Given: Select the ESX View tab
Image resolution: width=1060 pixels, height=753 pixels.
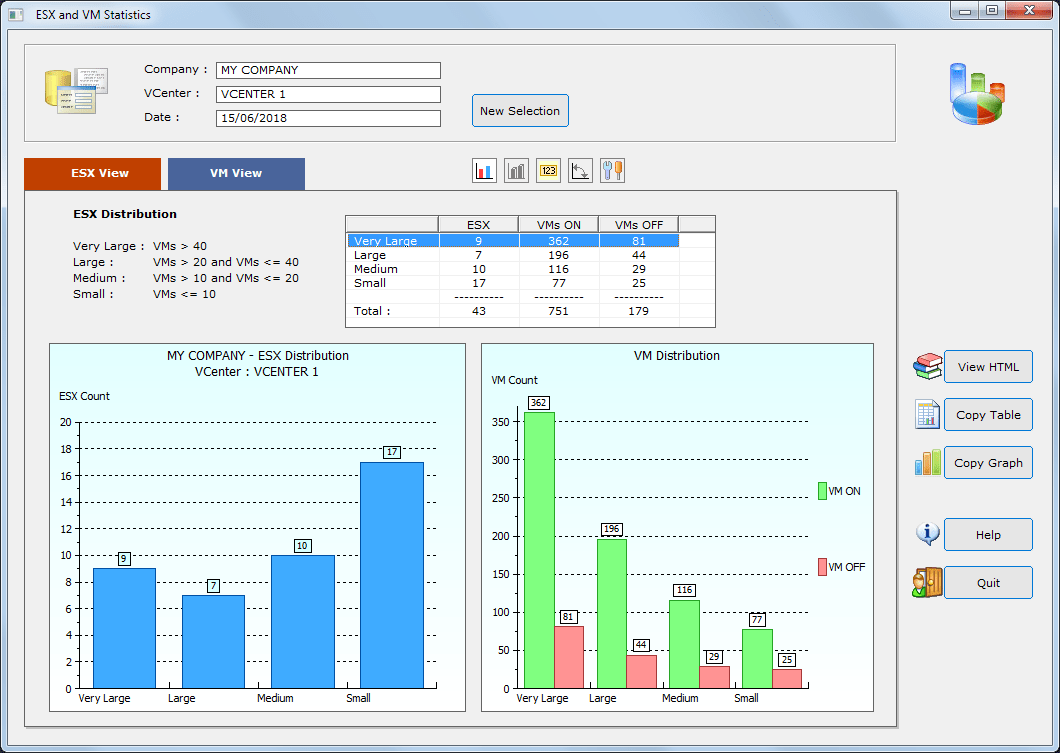Looking at the screenshot, I should pos(92,173).
